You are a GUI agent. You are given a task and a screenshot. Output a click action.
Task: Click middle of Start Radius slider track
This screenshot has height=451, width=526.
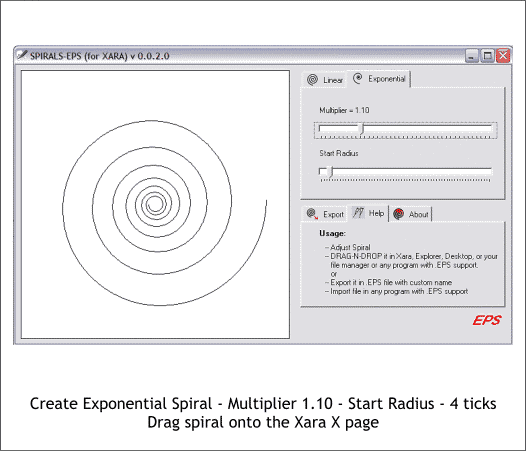click(x=406, y=171)
